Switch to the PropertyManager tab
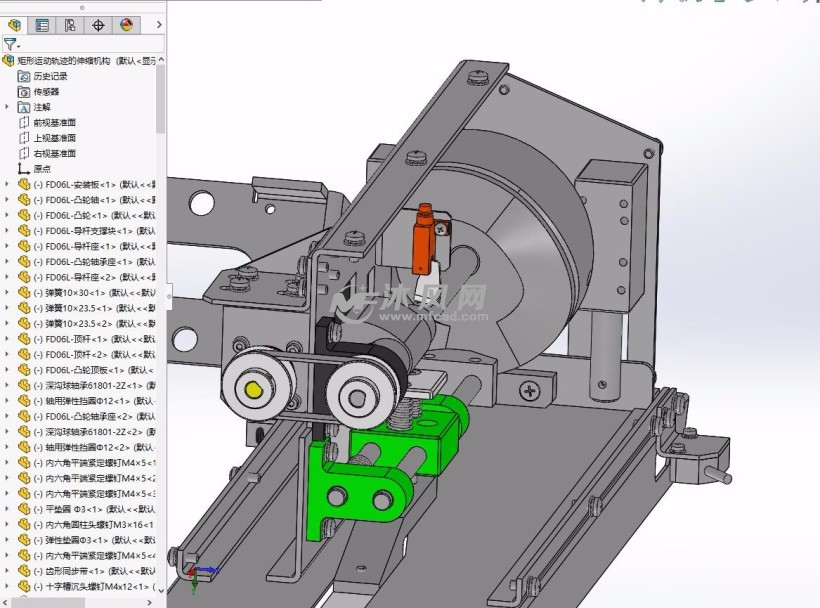The image size is (820, 608). [42, 25]
